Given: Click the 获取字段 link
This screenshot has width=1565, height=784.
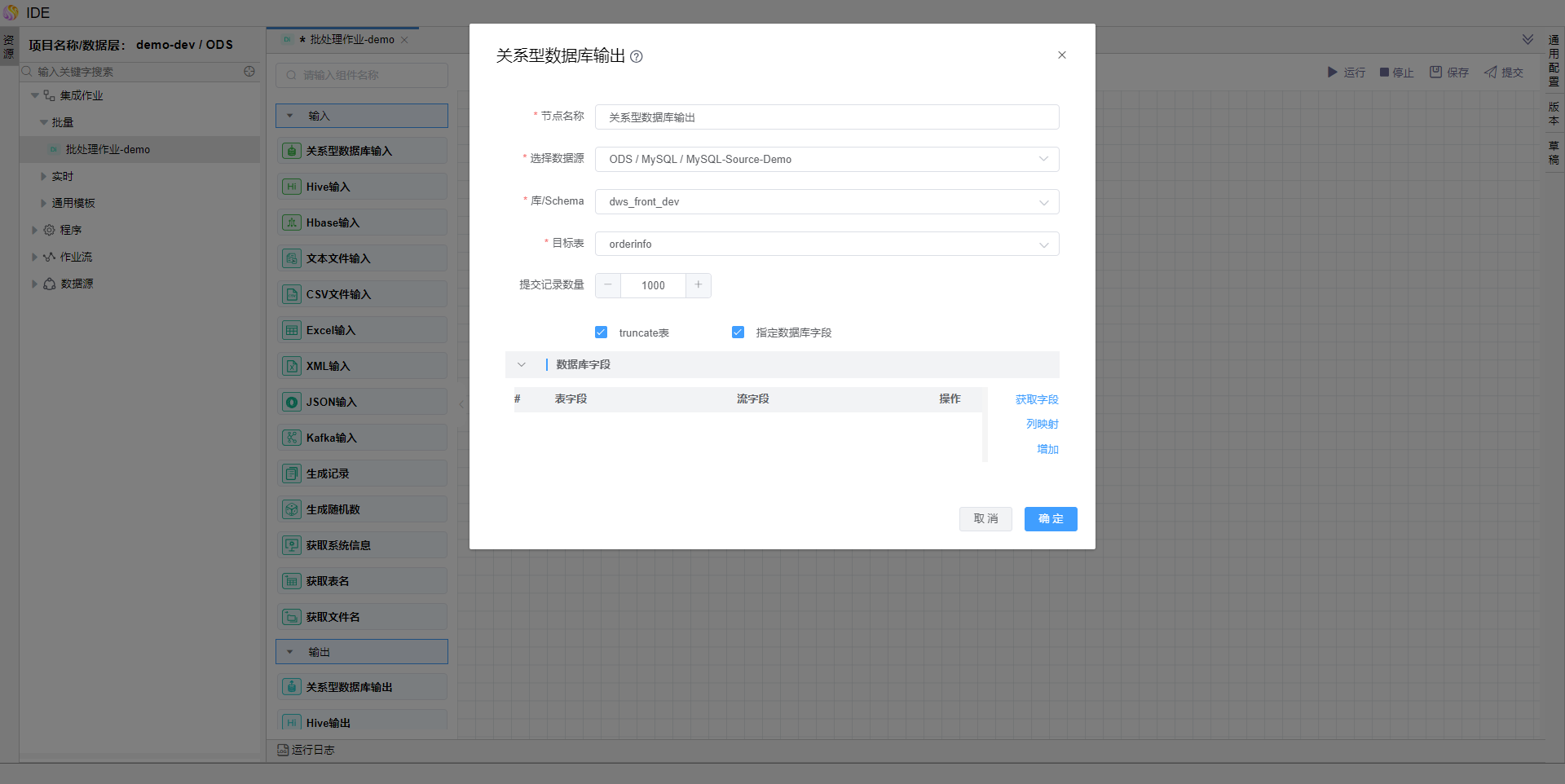Looking at the screenshot, I should (1037, 399).
